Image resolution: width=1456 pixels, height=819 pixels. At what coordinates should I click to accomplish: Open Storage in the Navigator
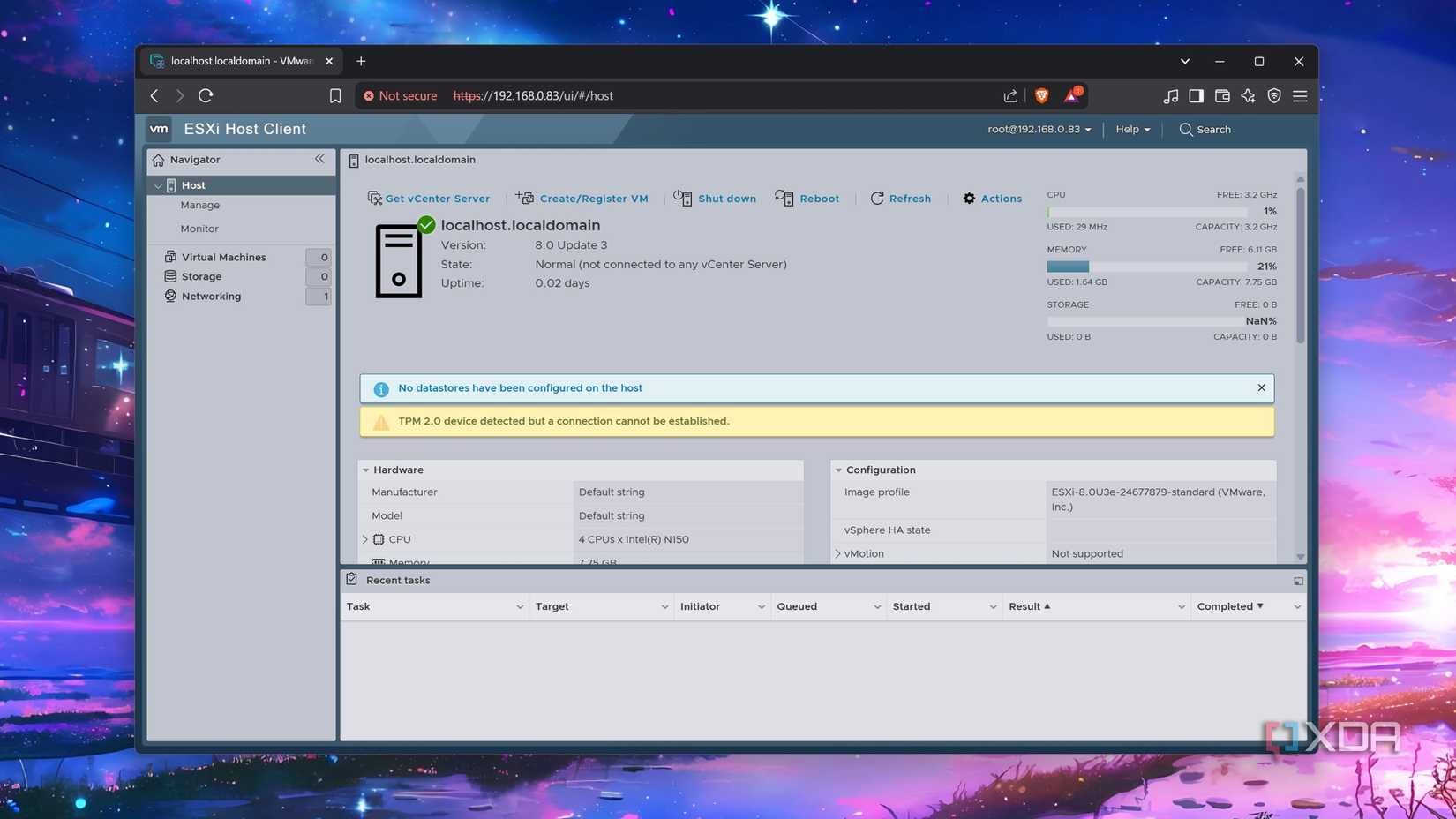tap(201, 276)
